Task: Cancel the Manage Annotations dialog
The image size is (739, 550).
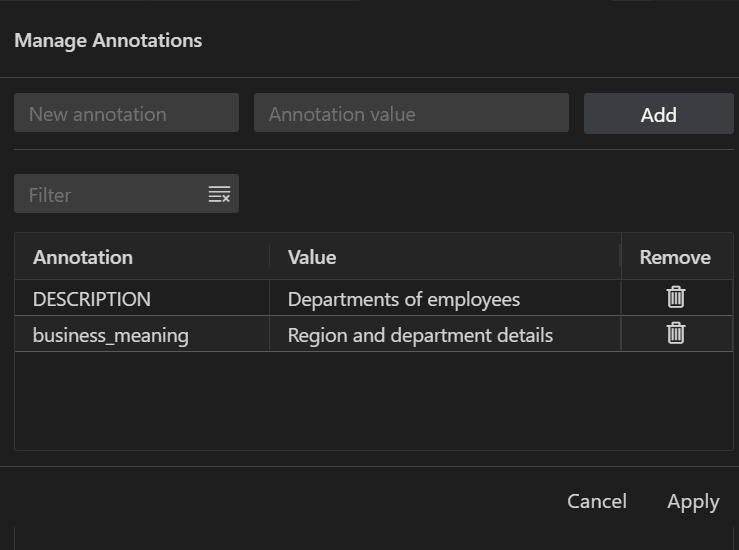Action: click(x=597, y=501)
